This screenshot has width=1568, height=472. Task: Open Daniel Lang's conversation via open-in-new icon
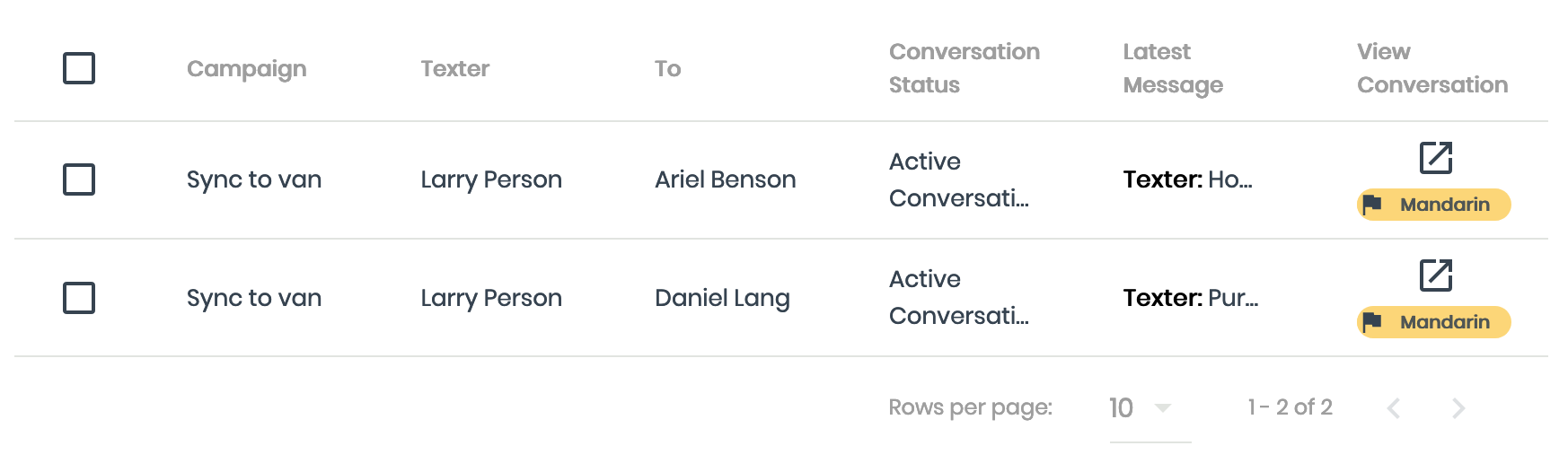click(1435, 275)
